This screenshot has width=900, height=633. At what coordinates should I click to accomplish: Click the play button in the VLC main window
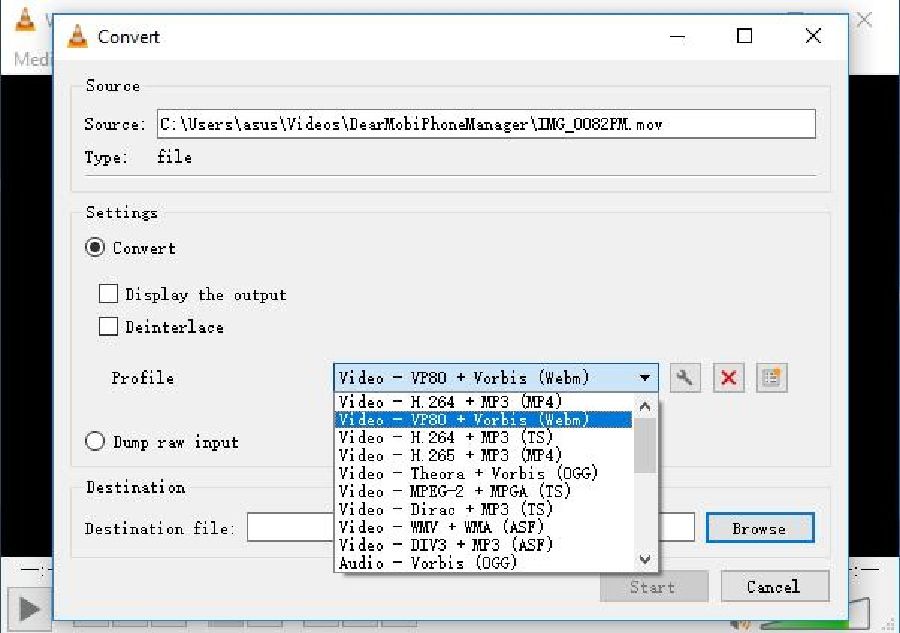(x=29, y=609)
